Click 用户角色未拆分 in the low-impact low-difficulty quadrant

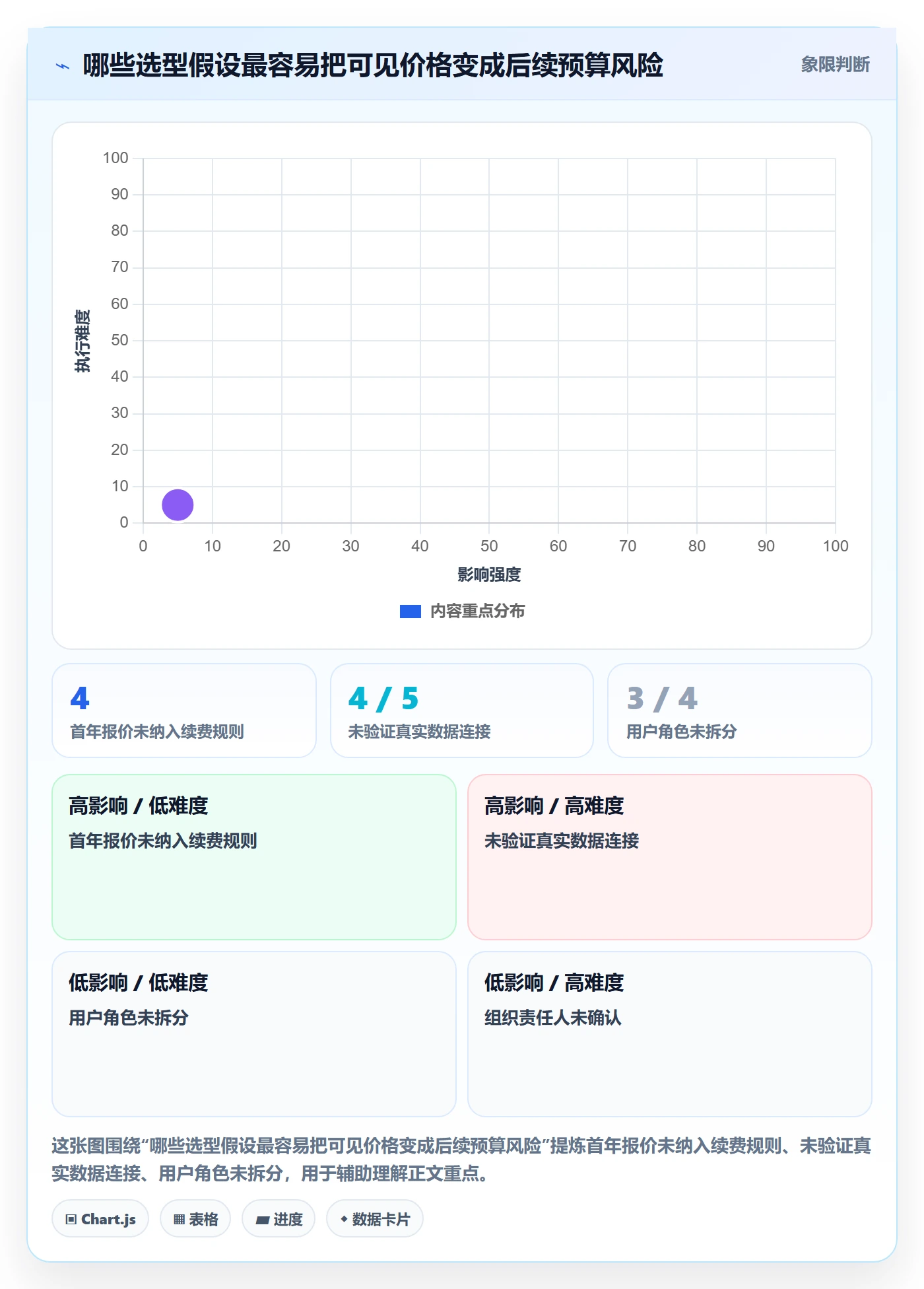(x=129, y=1018)
